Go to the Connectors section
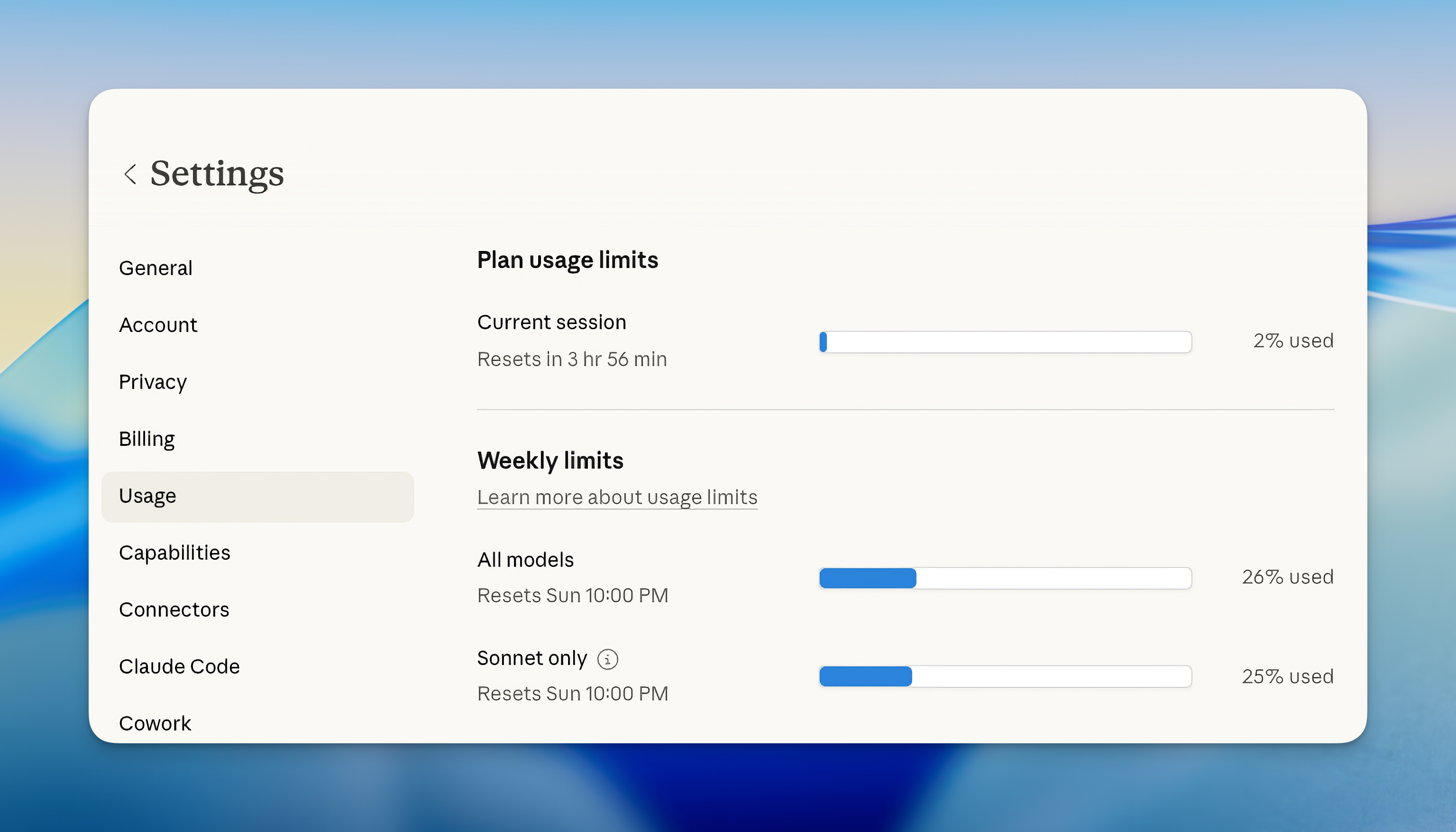 tap(257, 610)
